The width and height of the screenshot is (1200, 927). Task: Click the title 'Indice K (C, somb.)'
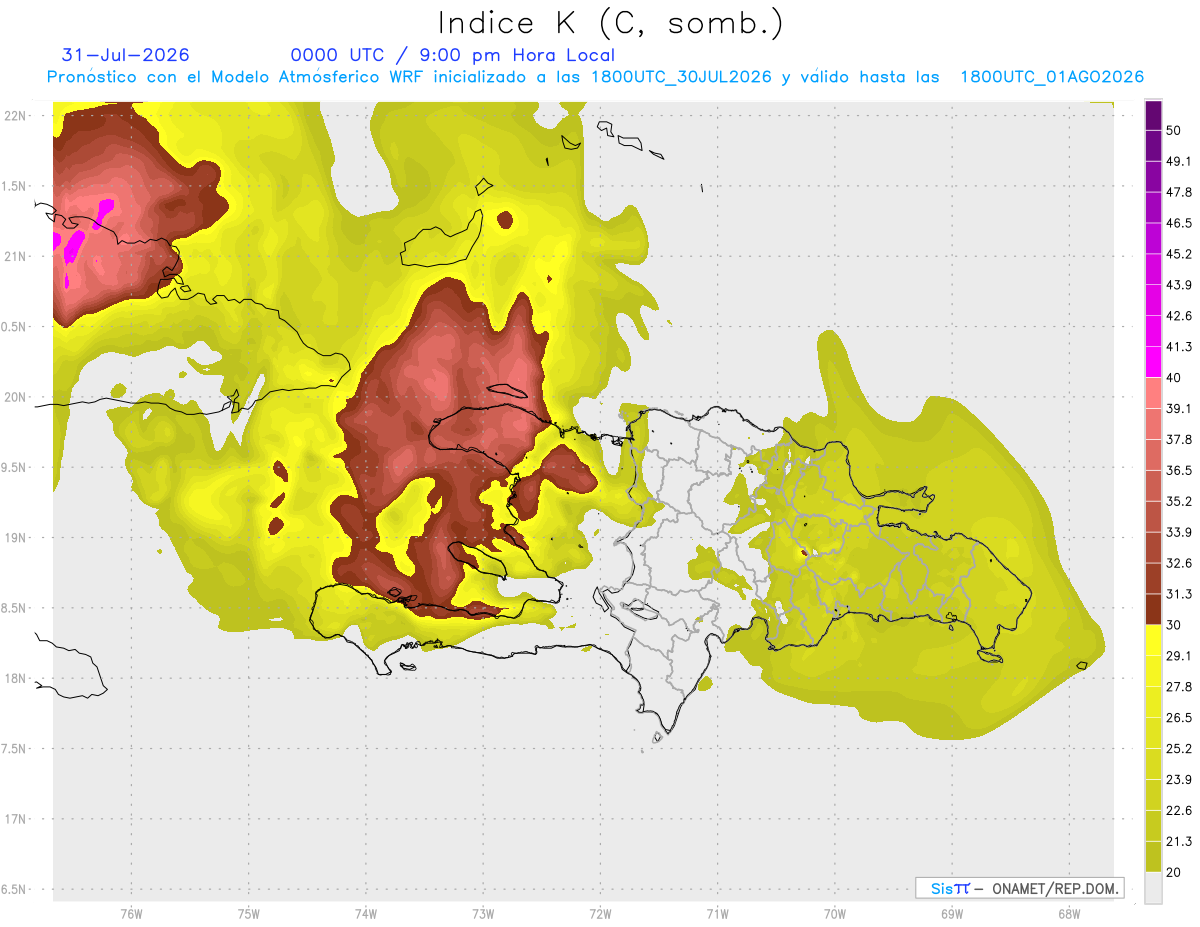pos(609,24)
